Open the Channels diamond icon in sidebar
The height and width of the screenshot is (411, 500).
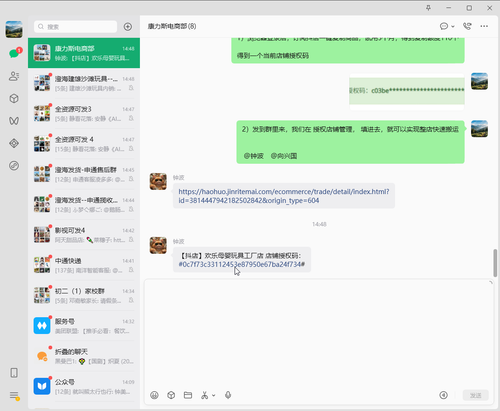coord(14,143)
